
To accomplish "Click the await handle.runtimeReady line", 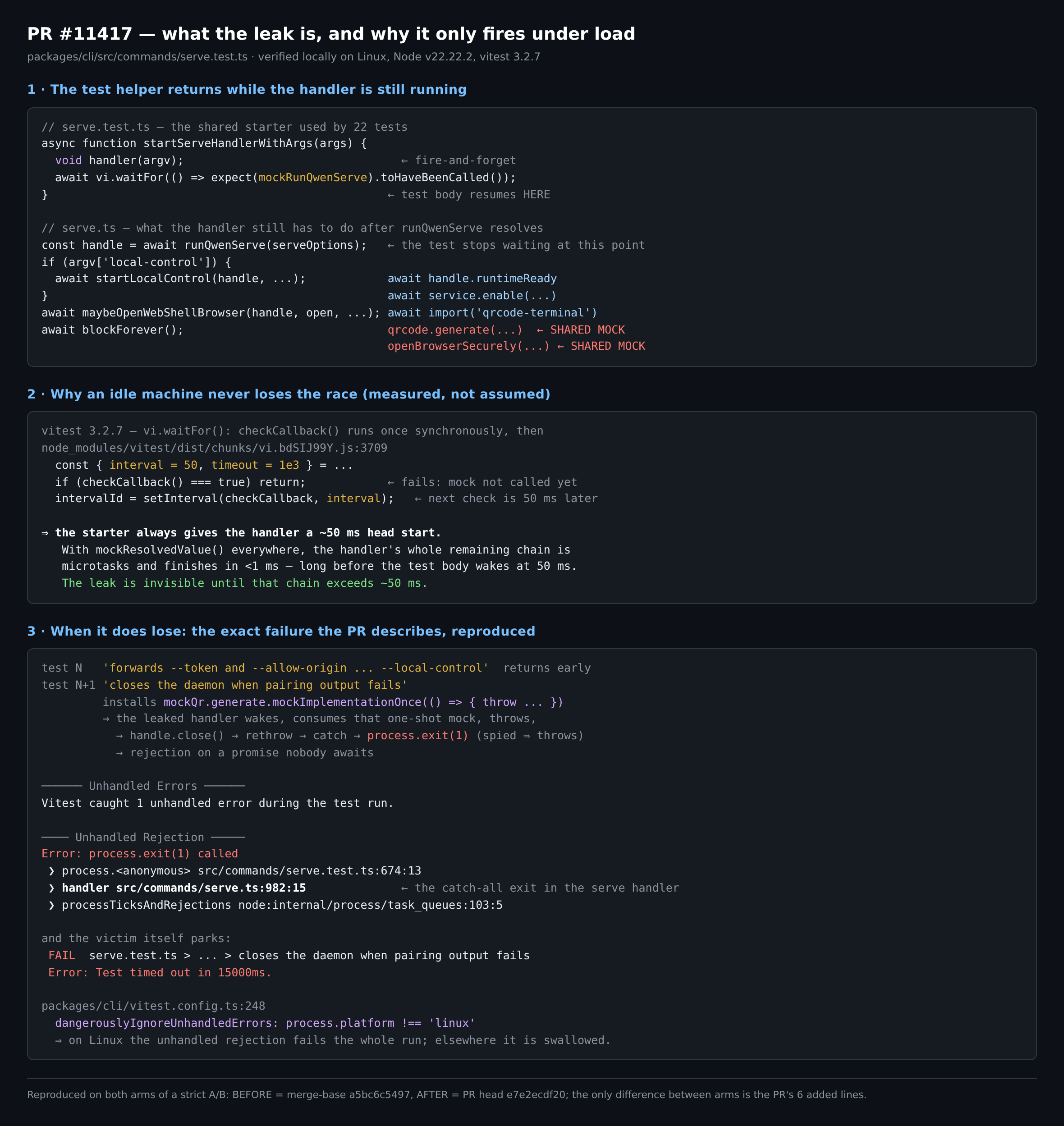I will coord(472,279).
